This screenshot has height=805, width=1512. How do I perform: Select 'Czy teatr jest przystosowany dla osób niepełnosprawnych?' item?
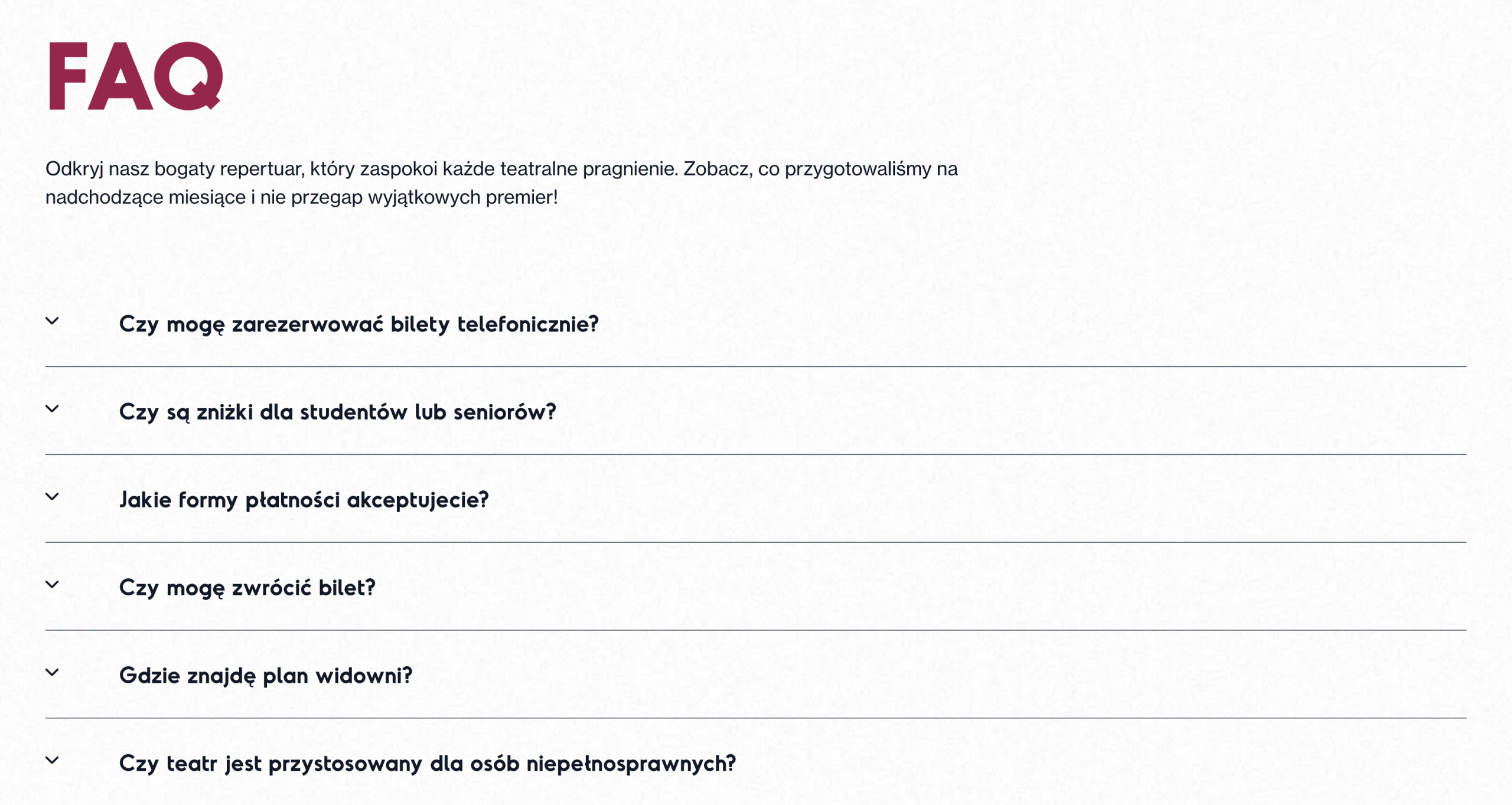click(x=427, y=764)
